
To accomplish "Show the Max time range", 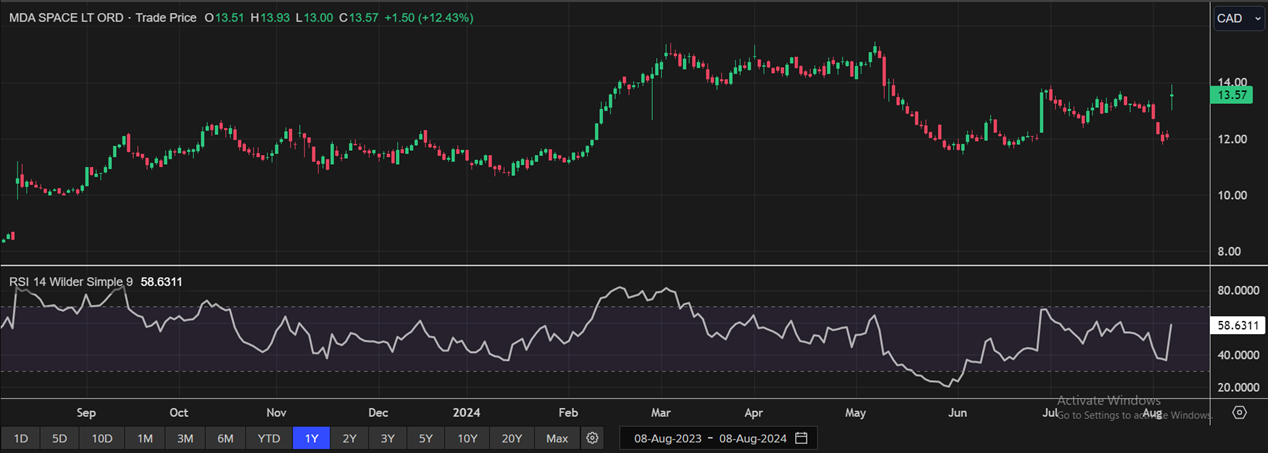I will [x=557, y=438].
